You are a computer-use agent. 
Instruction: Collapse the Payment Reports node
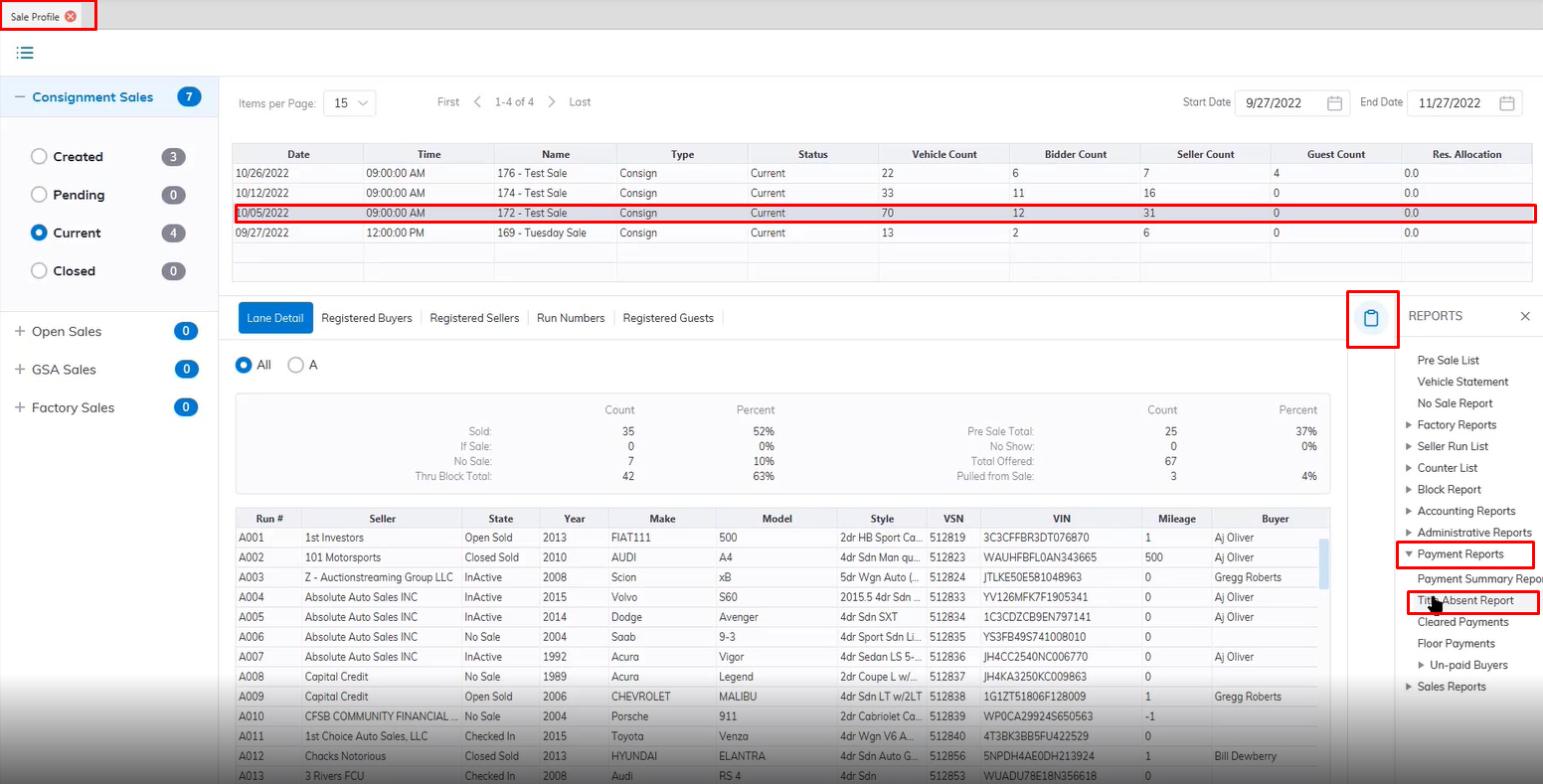pyautogui.click(x=1408, y=554)
